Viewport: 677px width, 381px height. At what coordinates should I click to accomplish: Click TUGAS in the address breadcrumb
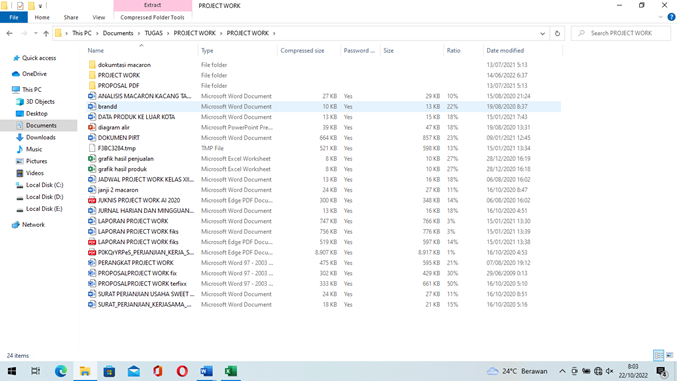(153, 33)
